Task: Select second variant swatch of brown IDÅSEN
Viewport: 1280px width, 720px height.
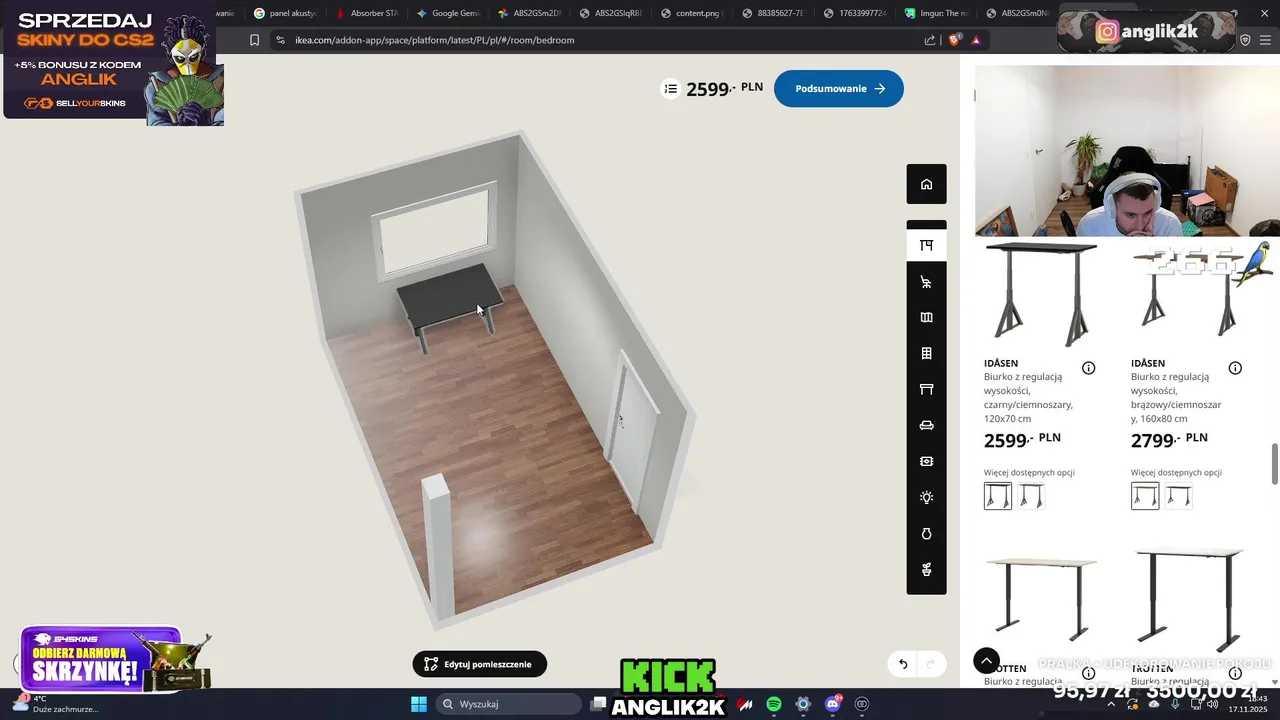Action: click(1179, 496)
